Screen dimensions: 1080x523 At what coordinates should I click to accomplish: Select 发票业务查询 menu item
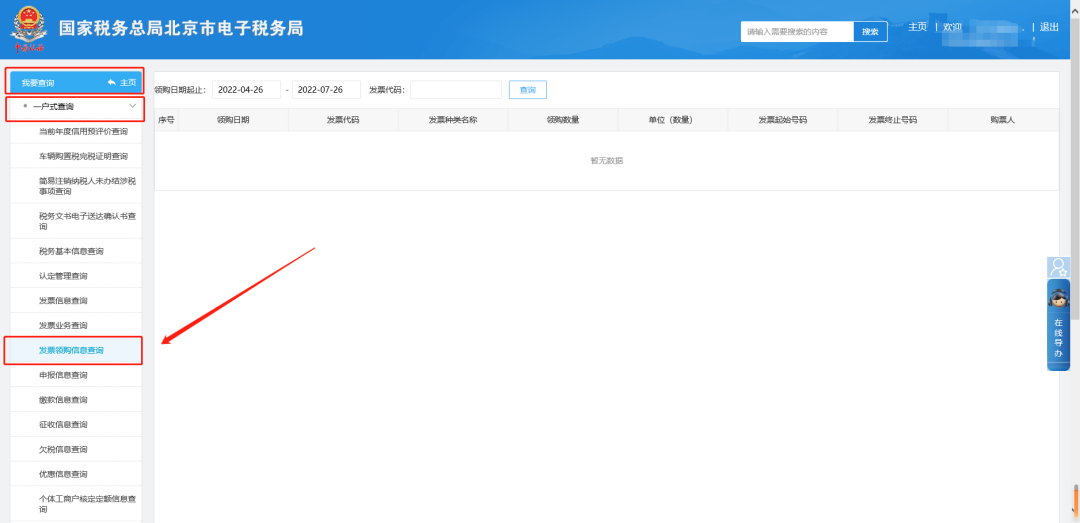tap(63, 325)
